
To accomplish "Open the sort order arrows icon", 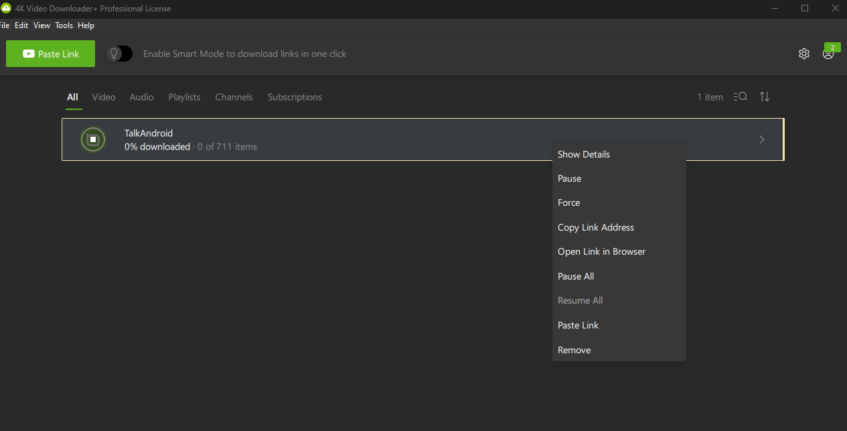I will 764,97.
